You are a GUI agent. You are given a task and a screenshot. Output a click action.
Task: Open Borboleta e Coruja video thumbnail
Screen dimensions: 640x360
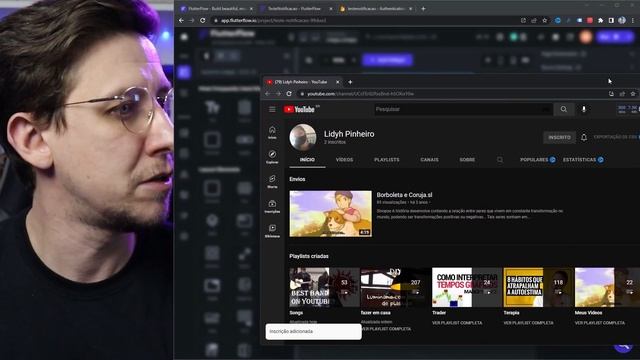330,213
